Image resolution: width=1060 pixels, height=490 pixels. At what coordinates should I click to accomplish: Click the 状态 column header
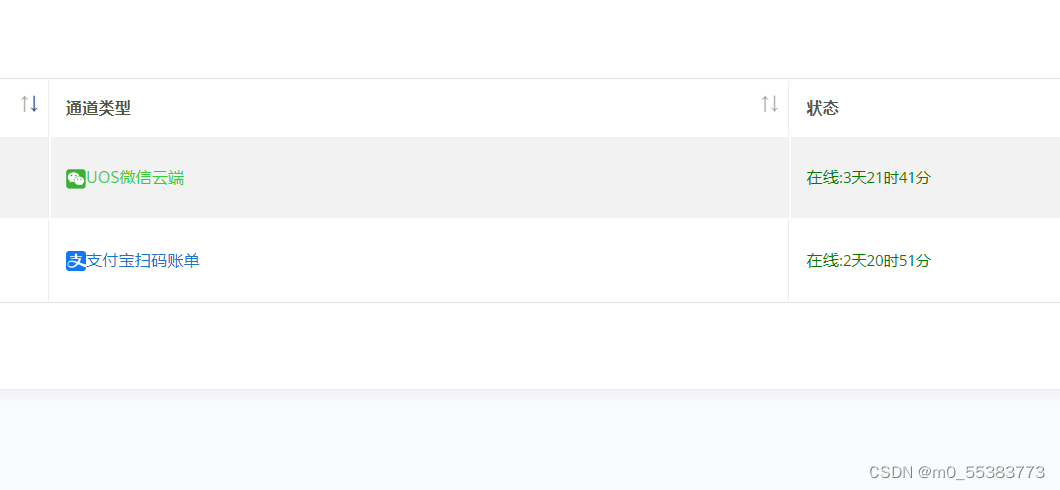click(823, 108)
